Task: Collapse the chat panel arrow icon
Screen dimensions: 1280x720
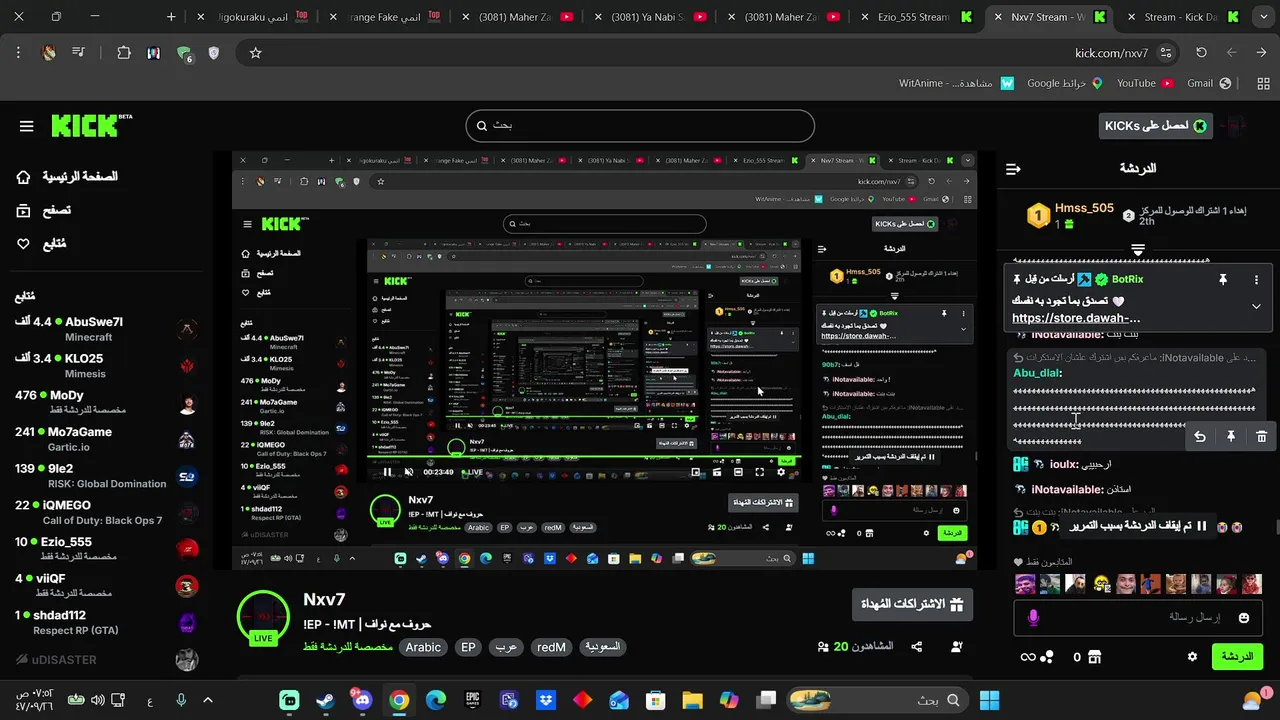Action: [x=1013, y=169]
